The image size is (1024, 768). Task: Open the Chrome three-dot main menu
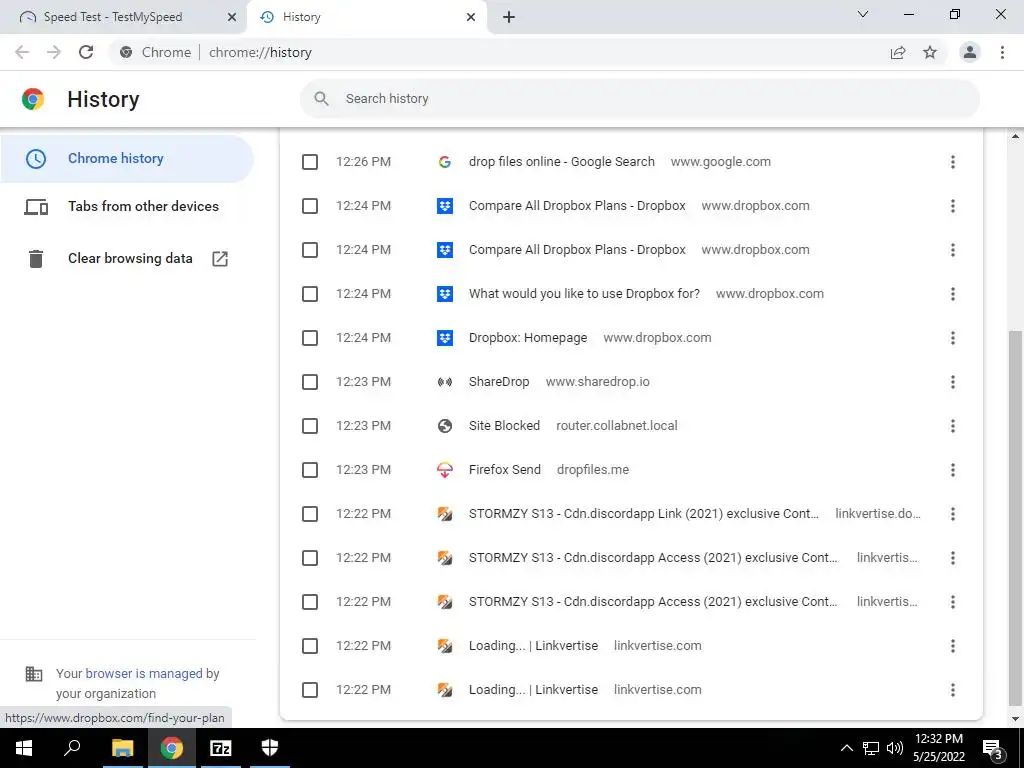1002,52
